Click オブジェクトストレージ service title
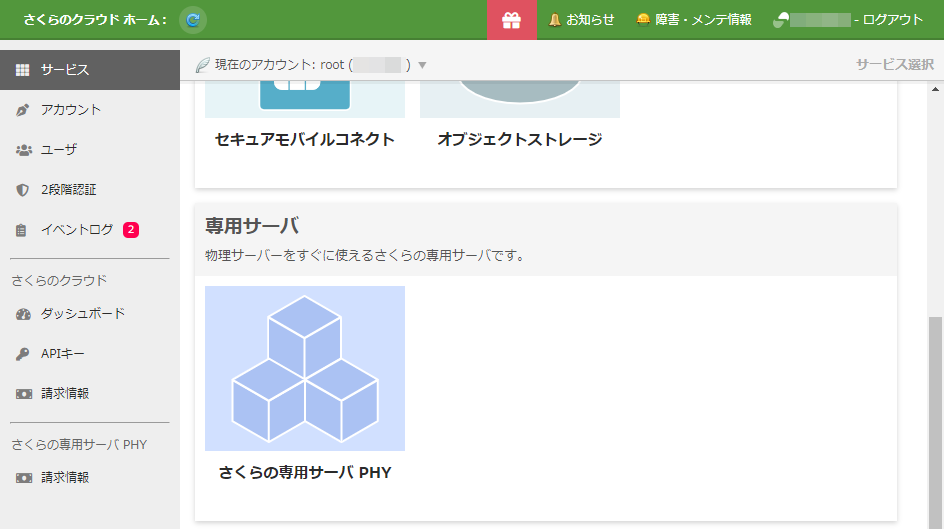Screen dimensions: 944x529 pos(520,140)
